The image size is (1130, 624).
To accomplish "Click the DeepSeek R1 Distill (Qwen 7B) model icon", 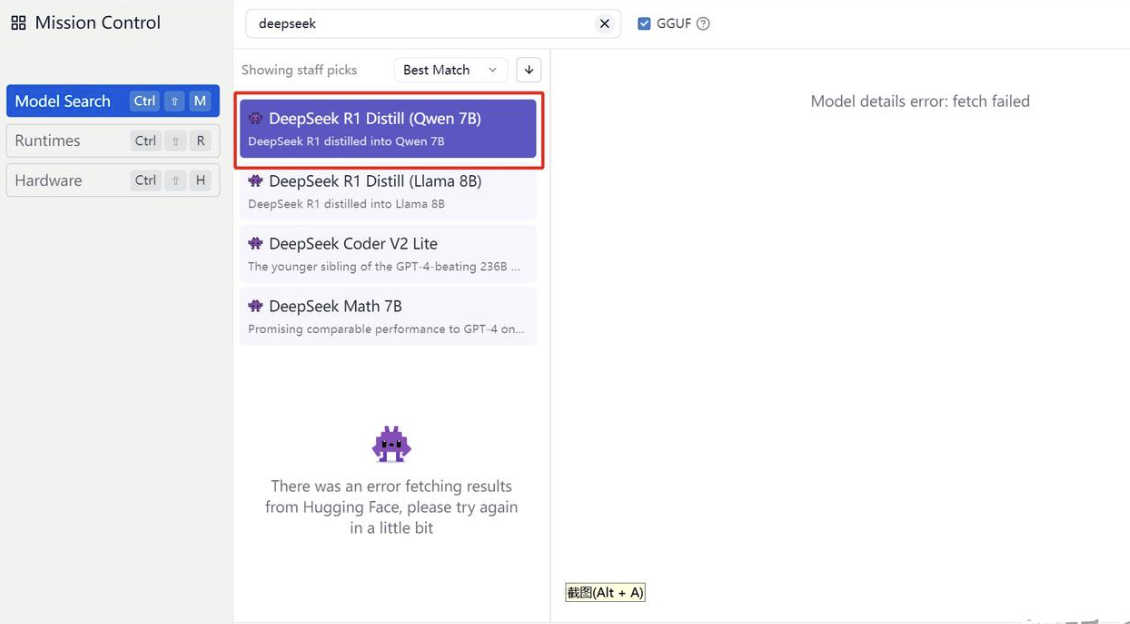I will pos(255,118).
